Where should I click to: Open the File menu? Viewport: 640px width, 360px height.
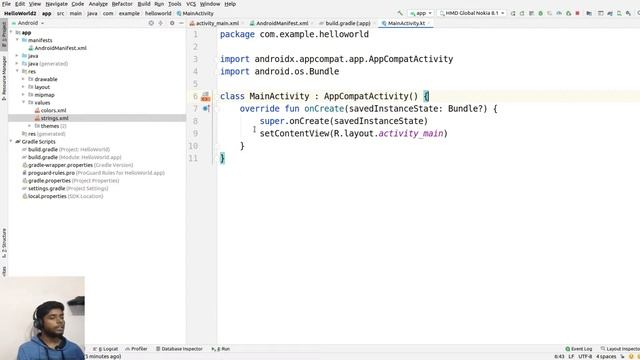pos(6,4)
